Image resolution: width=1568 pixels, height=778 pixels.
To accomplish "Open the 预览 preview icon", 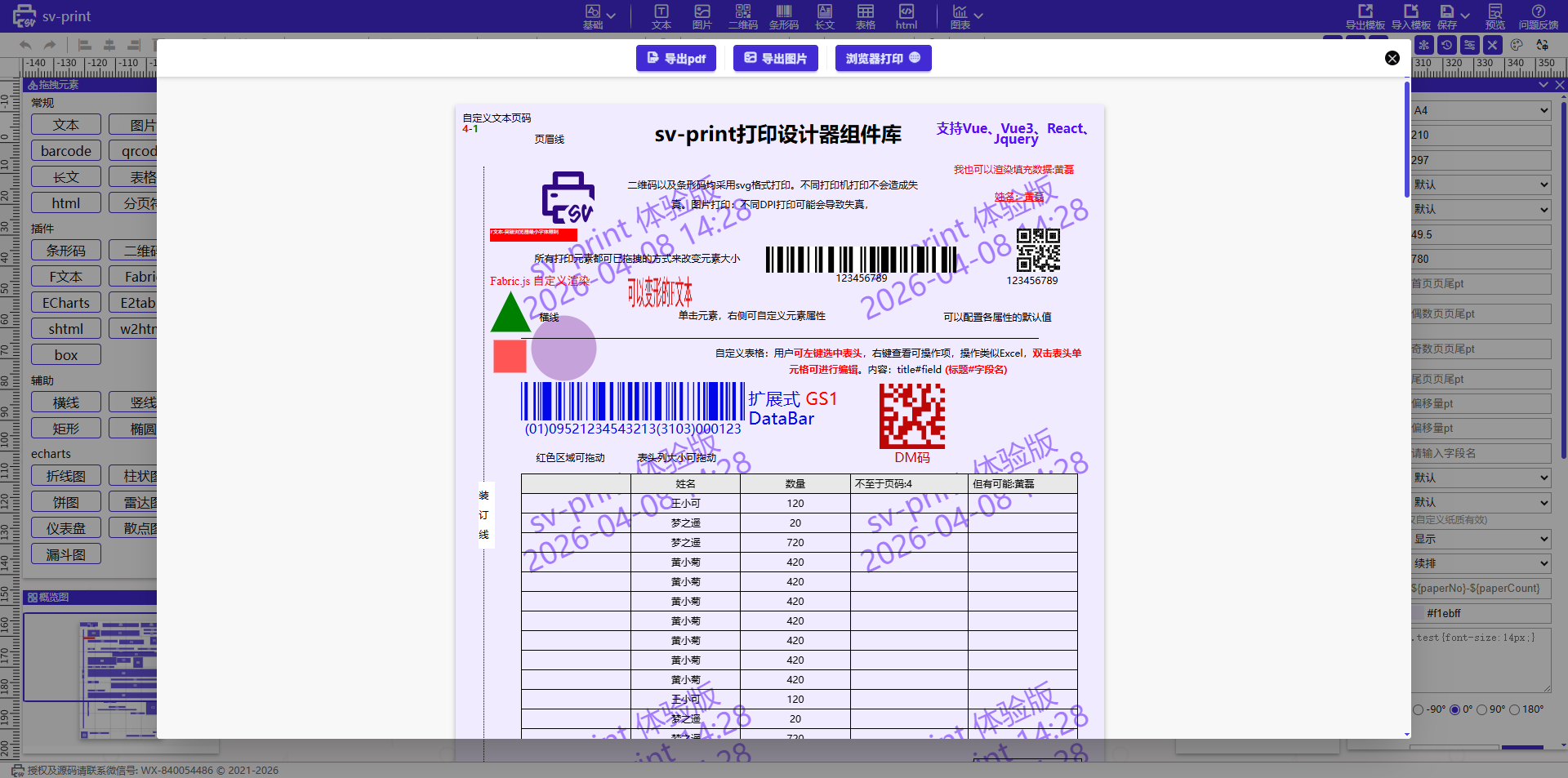I will [x=1494, y=16].
